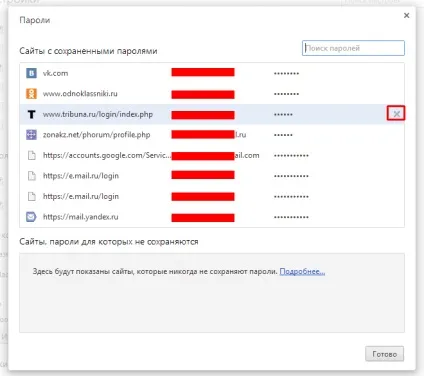The height and width of the screenshot is (376, 424).
Task: Click the Пароли dialog title
Action: (35, 20)
